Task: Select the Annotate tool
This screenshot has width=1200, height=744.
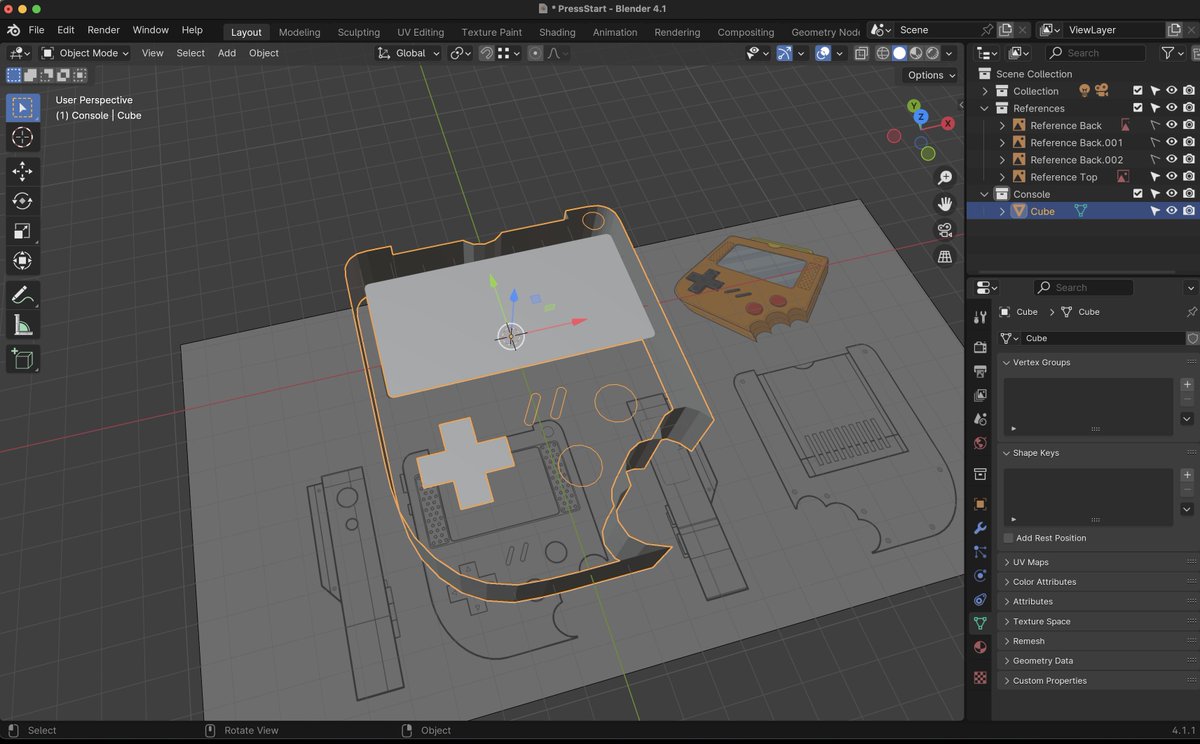Action: (22, 295)
